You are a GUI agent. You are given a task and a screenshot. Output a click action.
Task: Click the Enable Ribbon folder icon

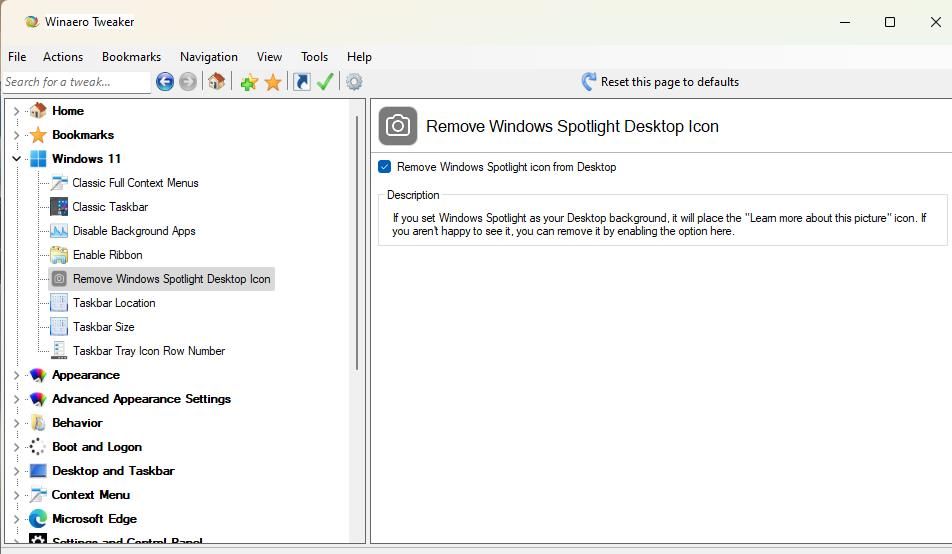click(59, 255)
